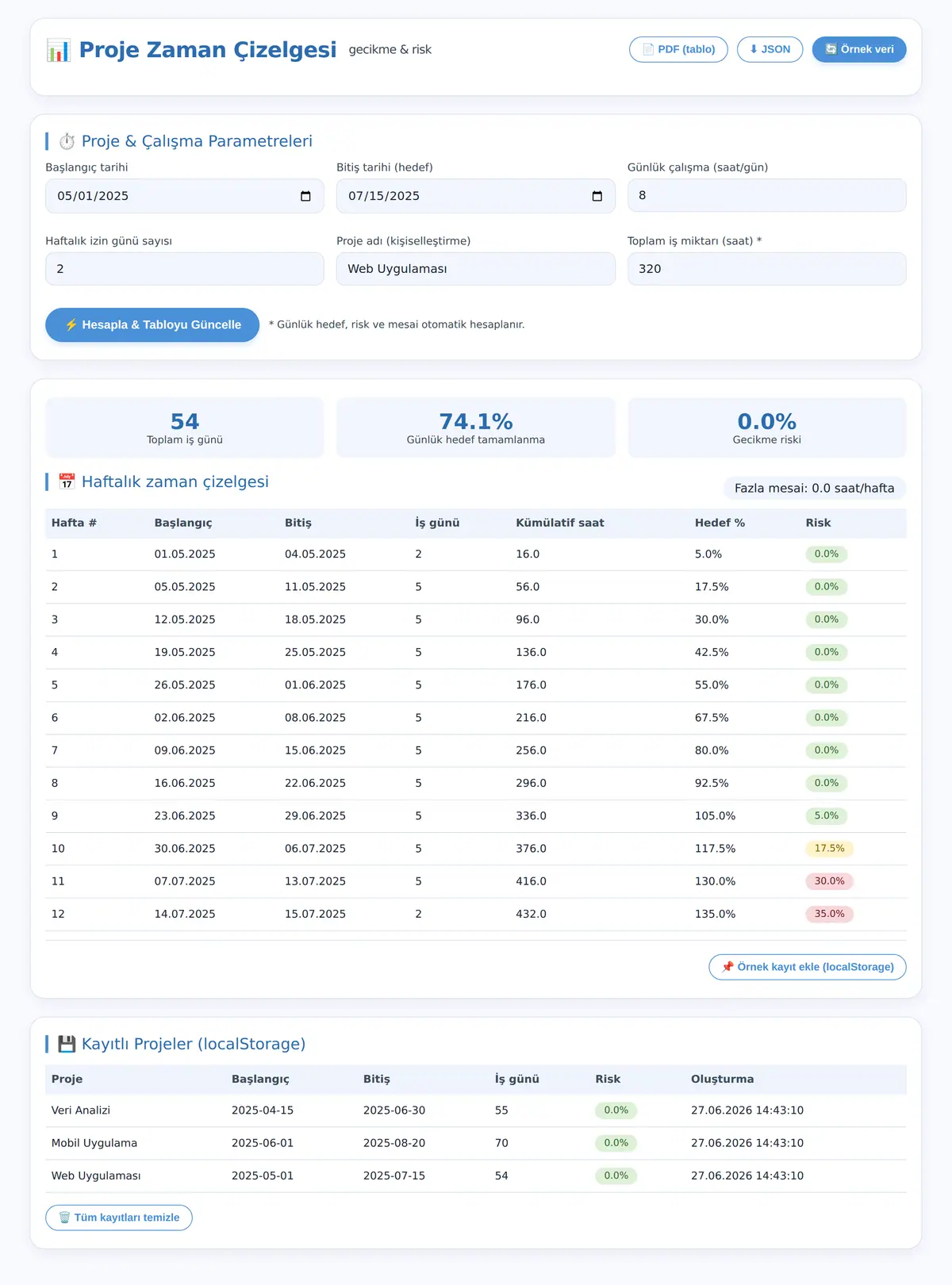Click the 35.0% risk badge in week 12
Screen dimensions: 952x1285
[830, 914]
